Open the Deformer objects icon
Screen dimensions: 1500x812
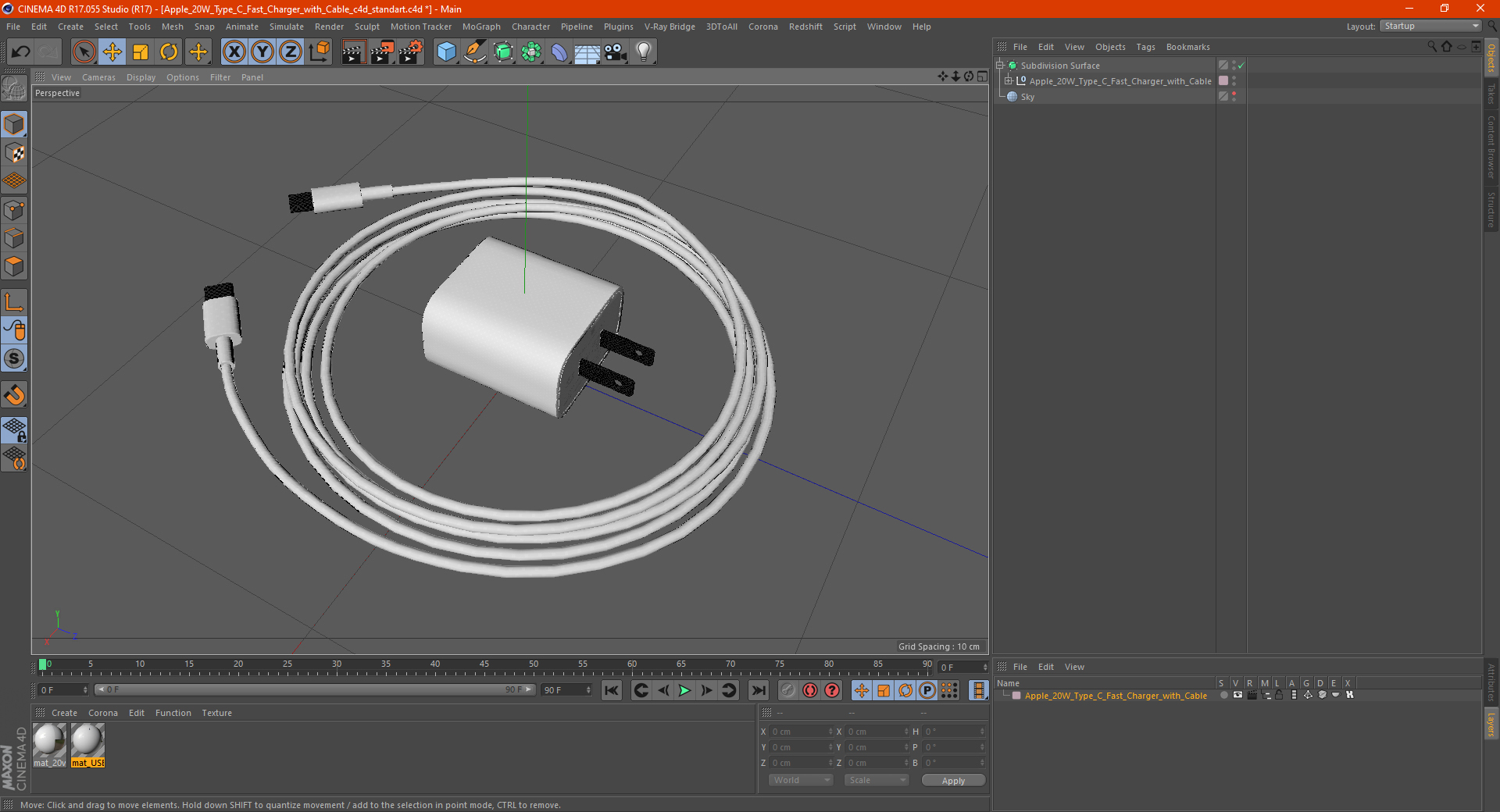pyautogui.click(x=559, y=52)
